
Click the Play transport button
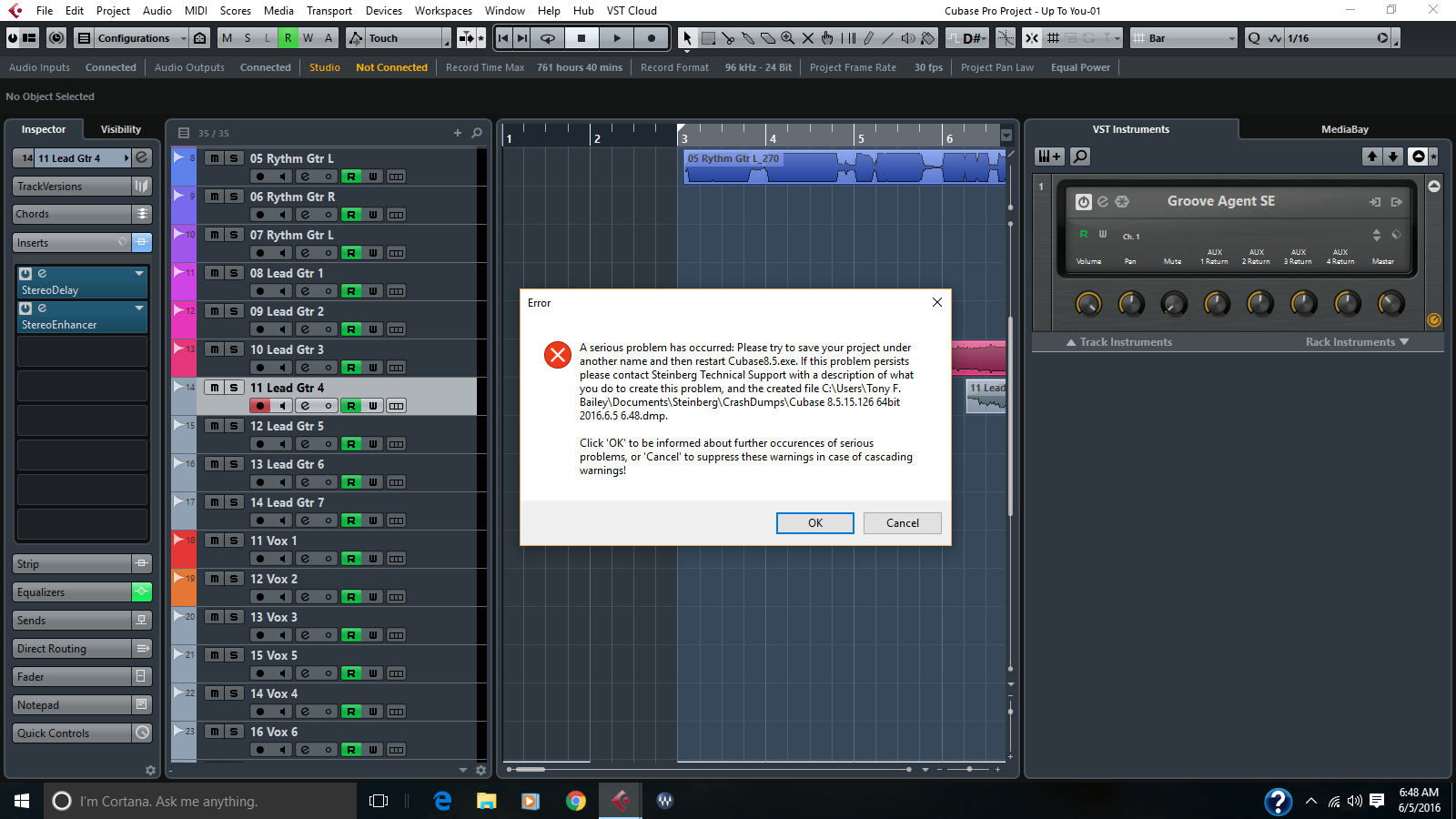point(616,38)
